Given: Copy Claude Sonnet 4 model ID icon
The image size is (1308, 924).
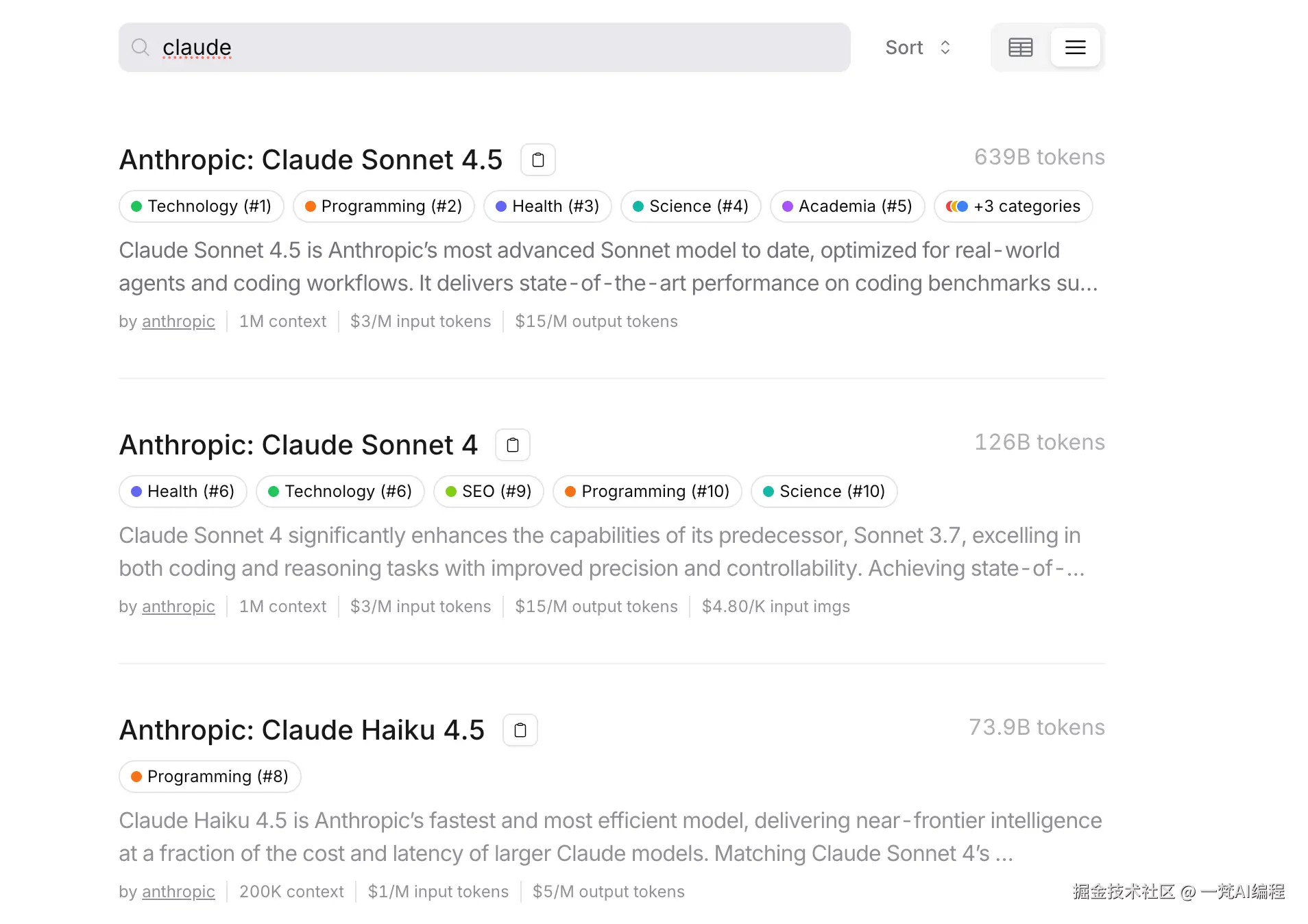Looking at the screenshot, I should click(x=512, y=445).
